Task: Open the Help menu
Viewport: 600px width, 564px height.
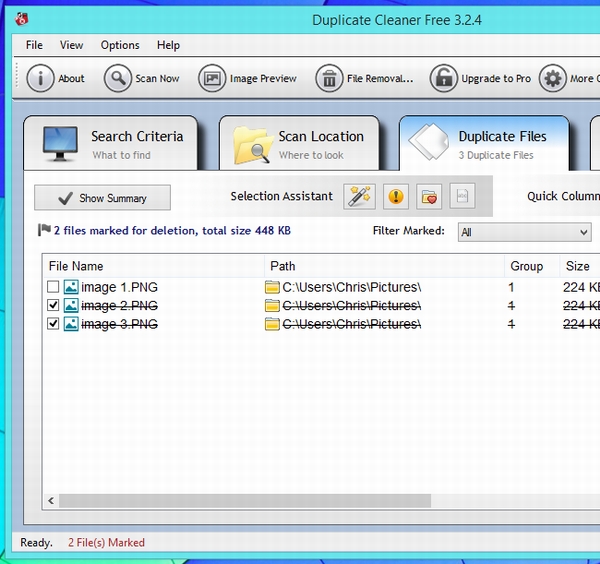Action: click(x=168, y=45)
